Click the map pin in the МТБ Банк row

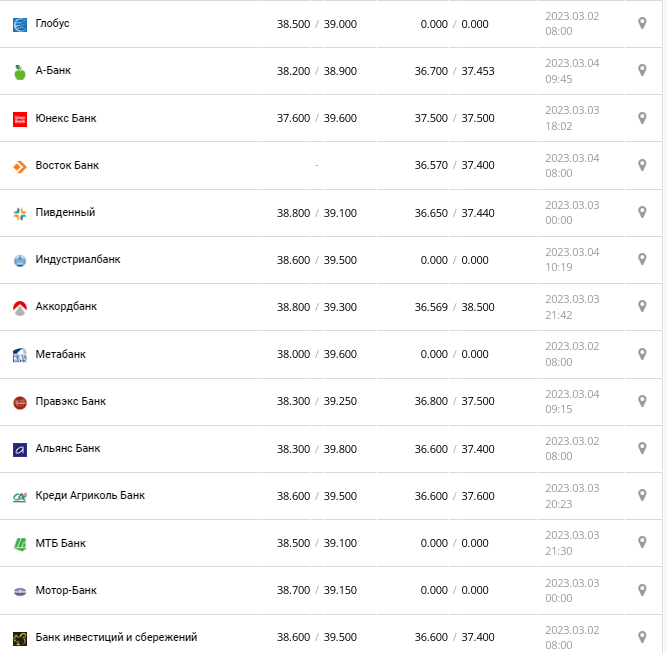pos(642,543)
